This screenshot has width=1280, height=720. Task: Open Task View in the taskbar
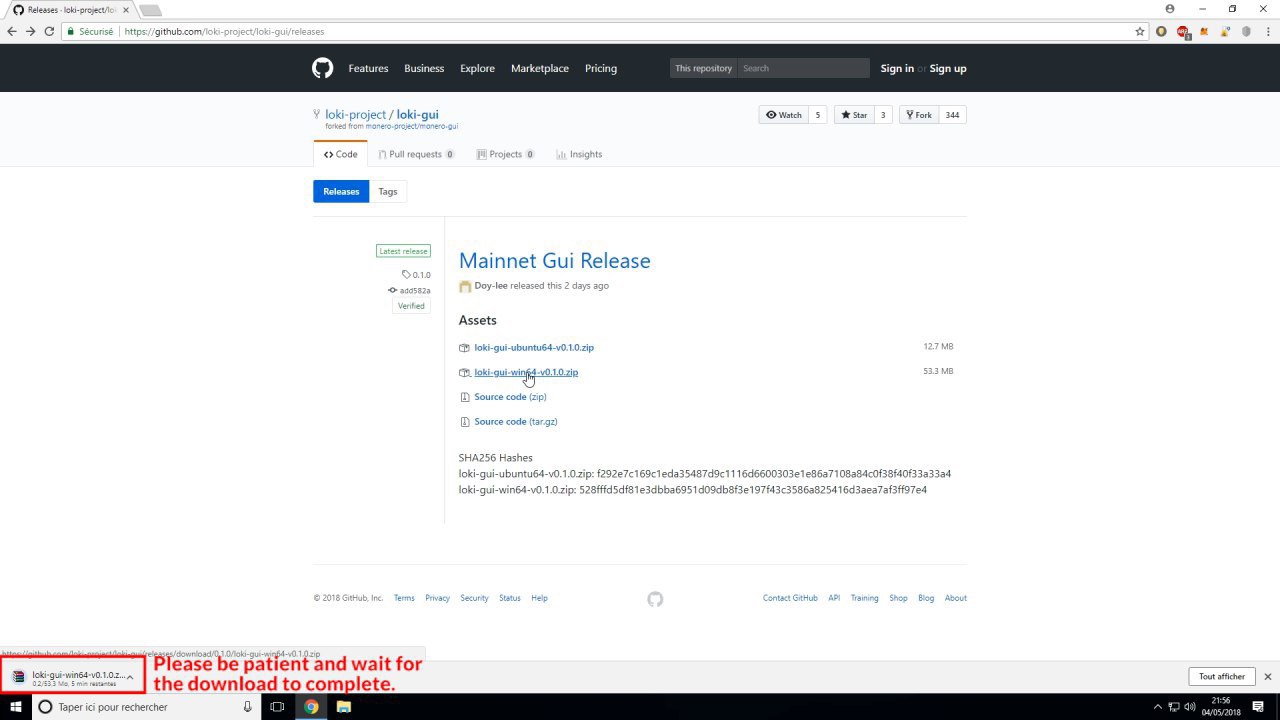(x=277, y=707)
